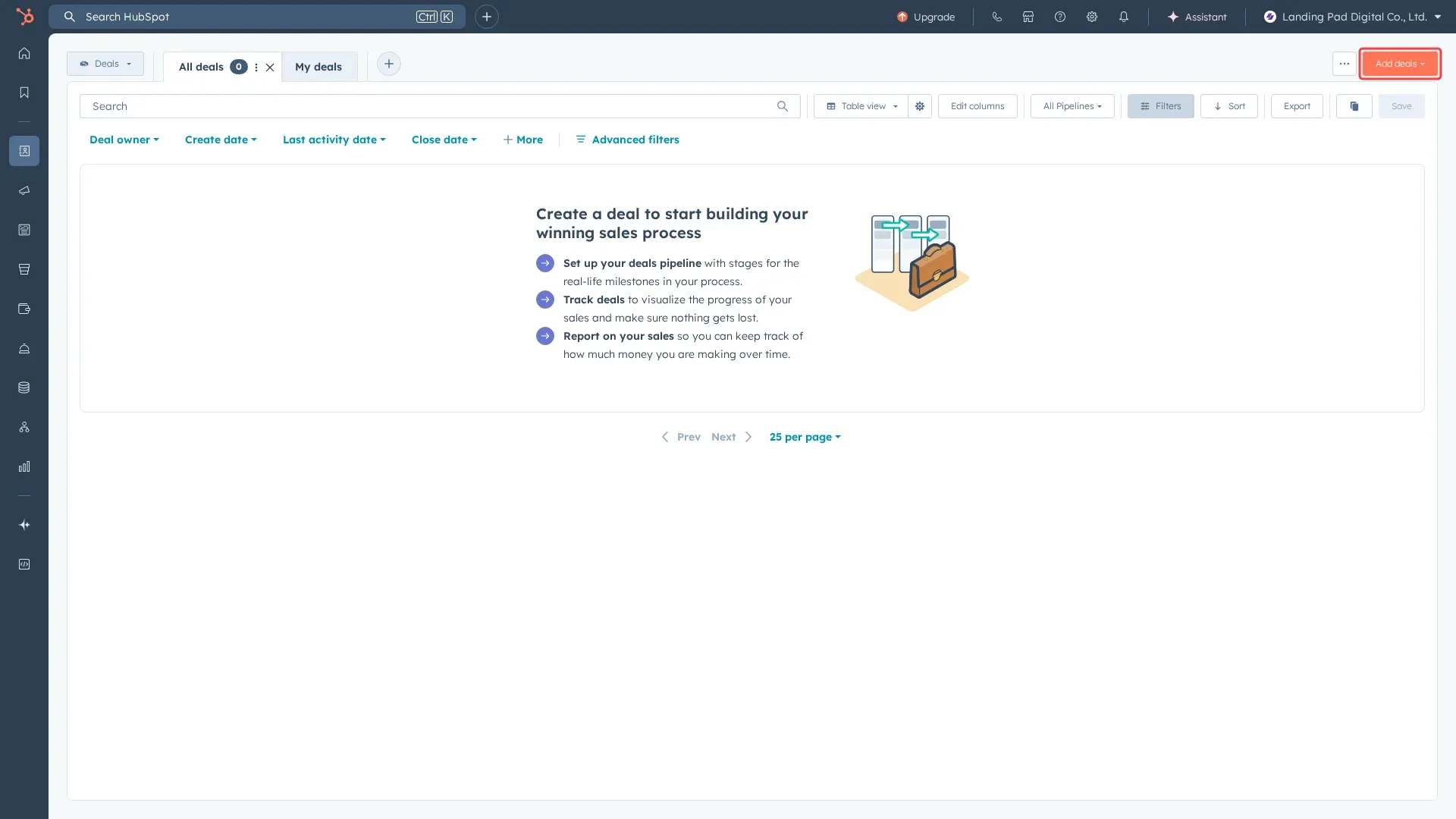Screen dimensions: 1456x819
Task: Toggle the Filters panel button
Action: pos(1160,106)
